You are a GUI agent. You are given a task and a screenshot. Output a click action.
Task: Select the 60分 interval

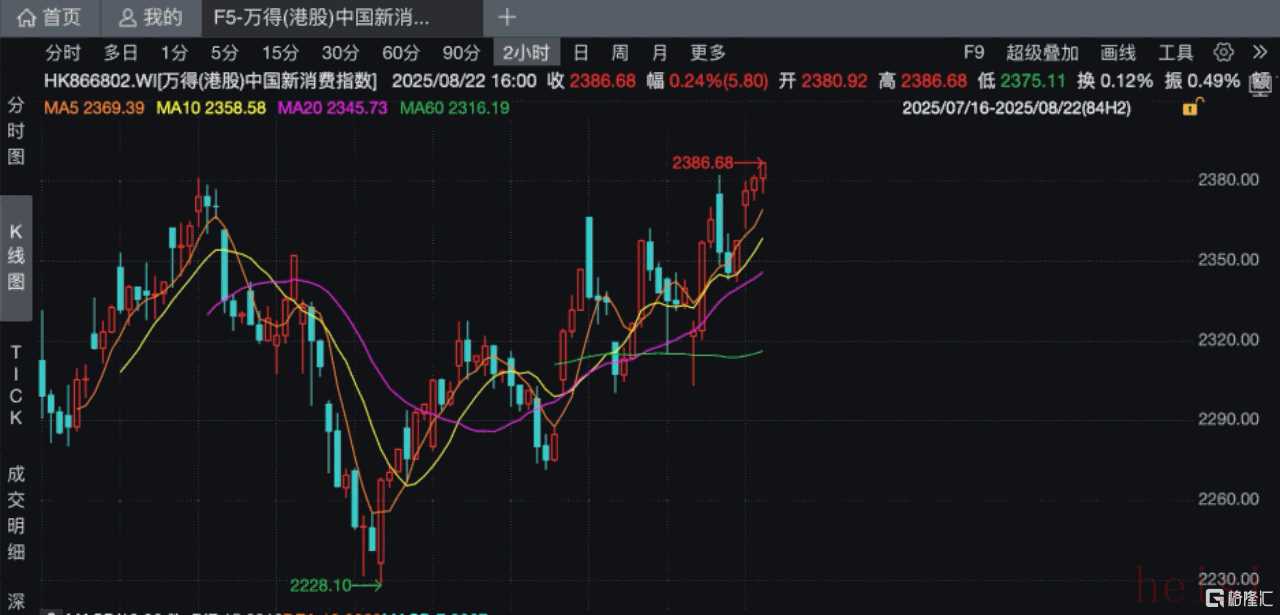[x=400, y=53]
